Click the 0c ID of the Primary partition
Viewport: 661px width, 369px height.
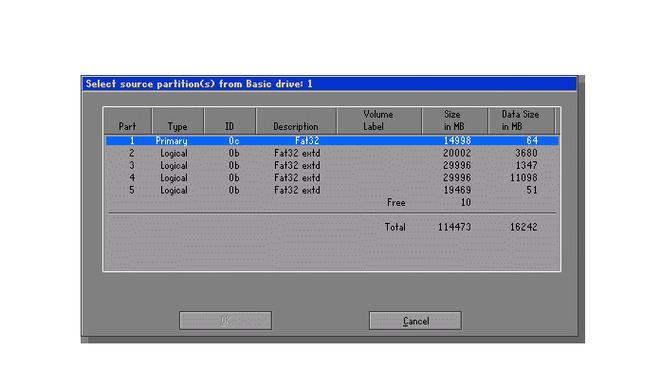234,141
